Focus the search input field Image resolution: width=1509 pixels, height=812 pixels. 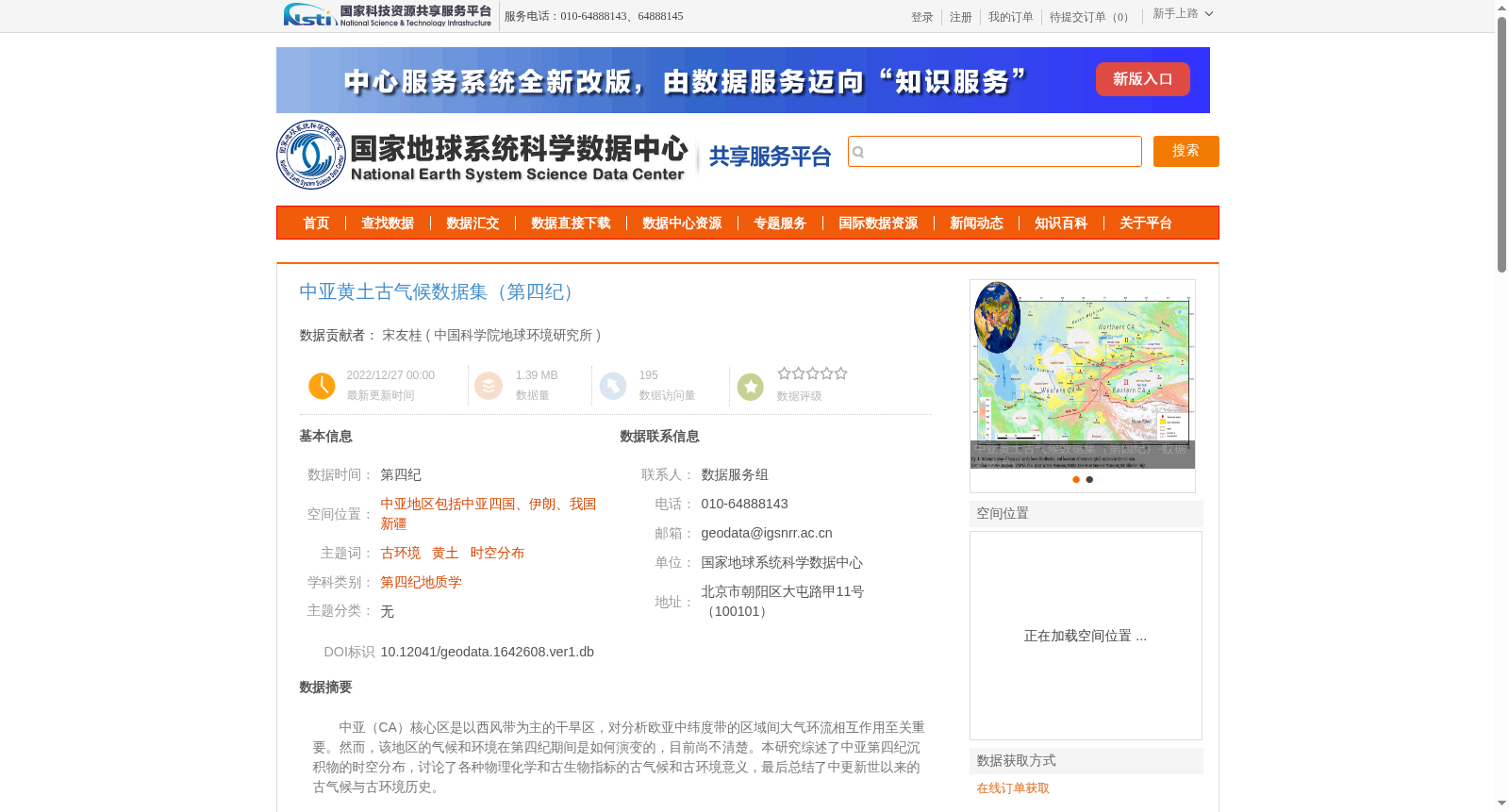[x=995, y=152]
